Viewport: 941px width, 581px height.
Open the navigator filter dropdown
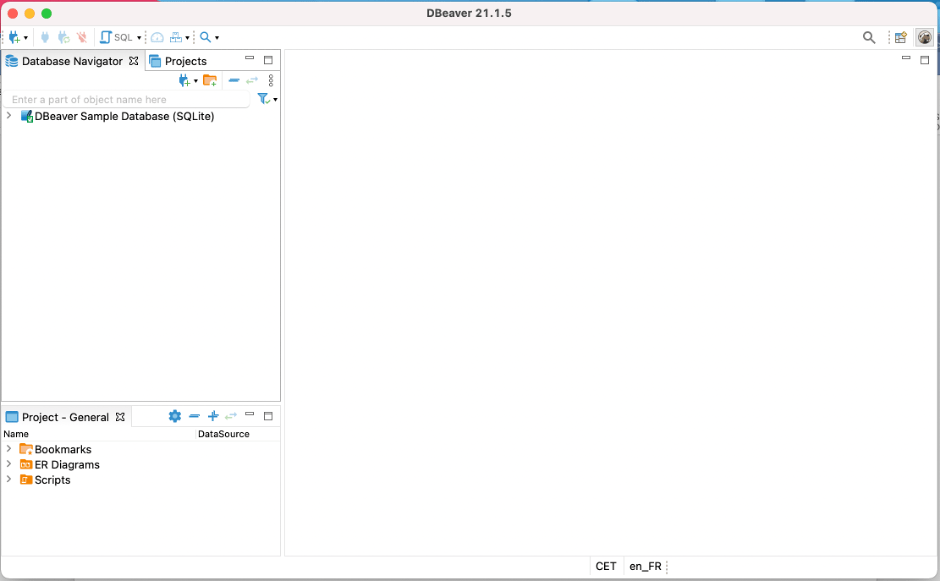(x=275, y=100)
